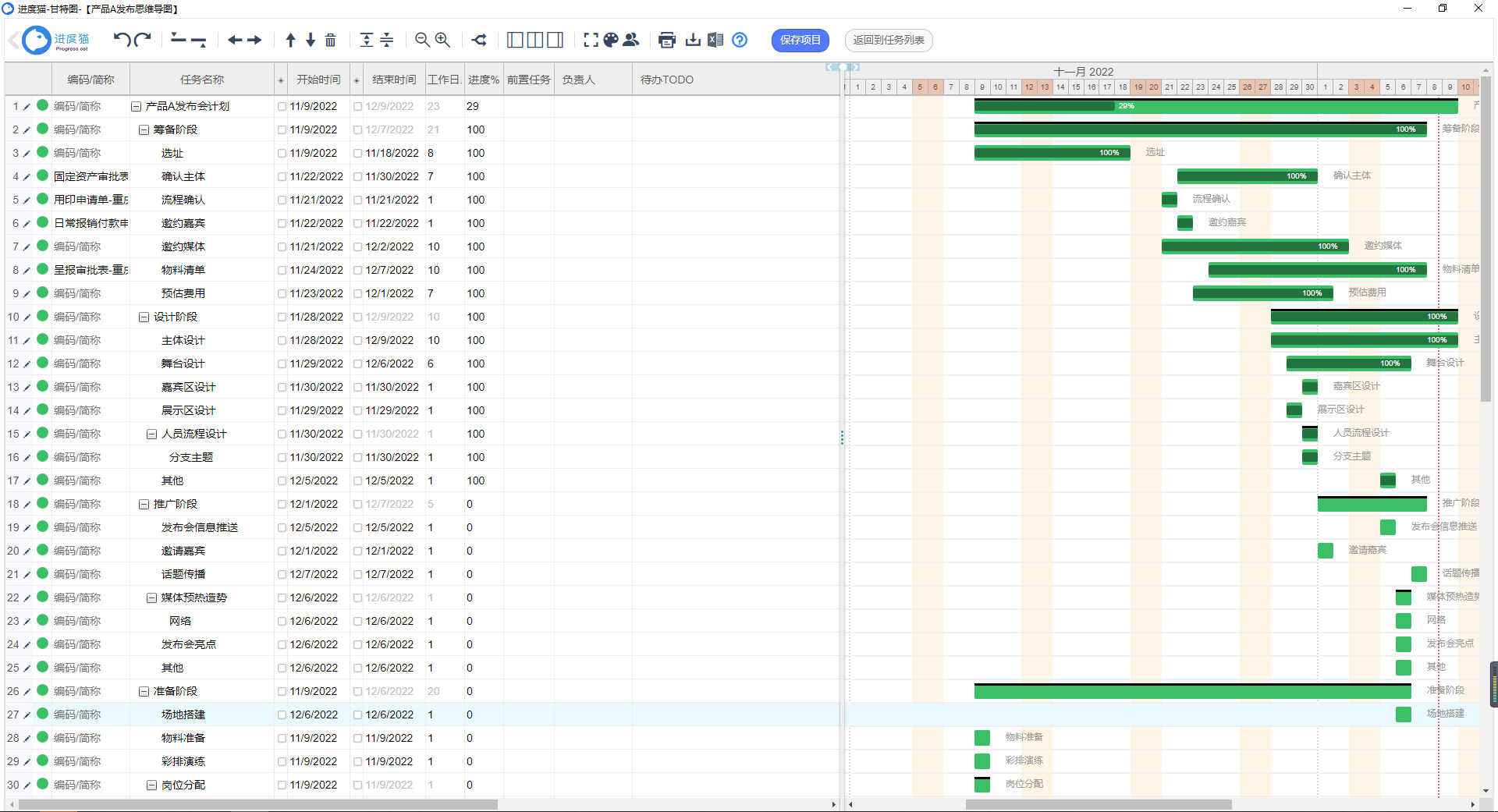Collapse the 筹备阶段 task group

point(144,130)
